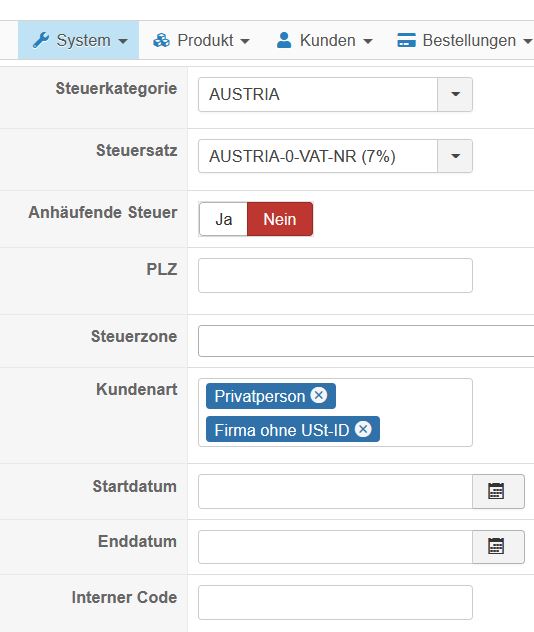This screenshot has height=632, width=534.
Task: Click into the Steuerzone field
Action: tap(366, 341)
